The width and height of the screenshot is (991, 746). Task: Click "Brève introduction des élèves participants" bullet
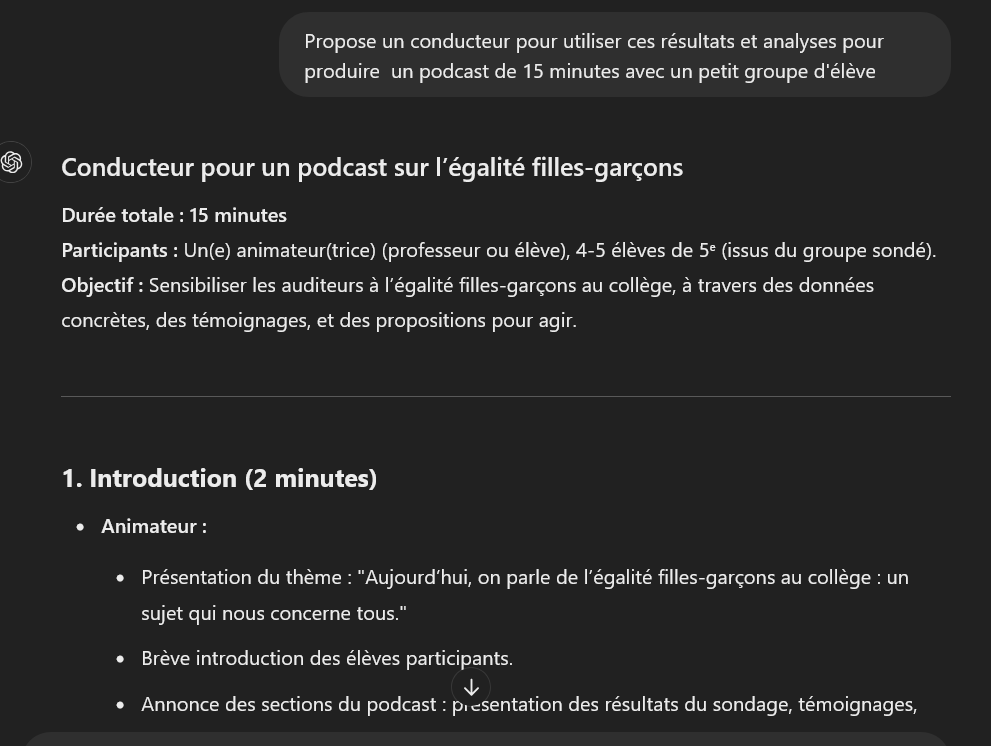327,659
